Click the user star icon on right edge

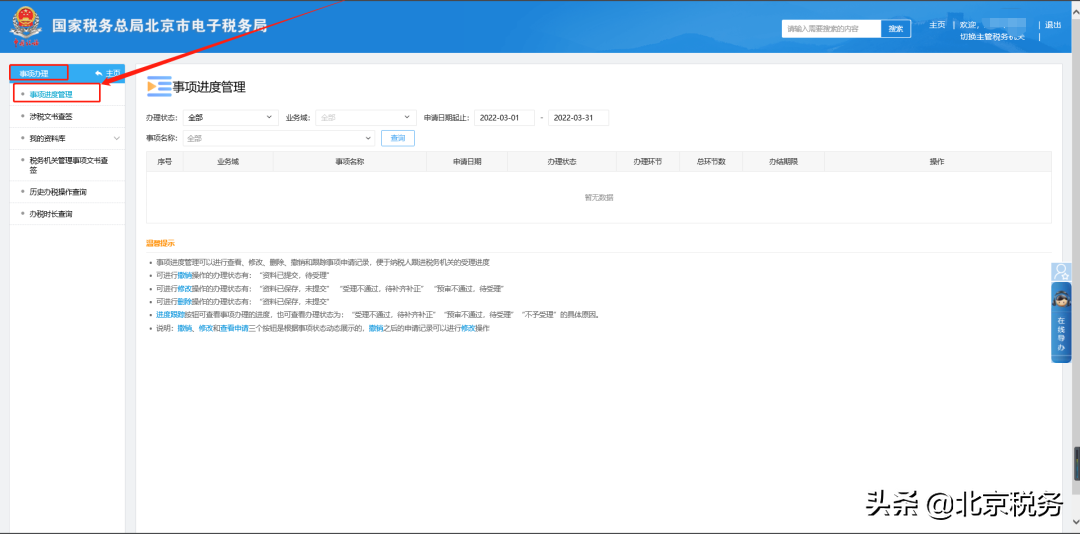(x=1061, y=272)
